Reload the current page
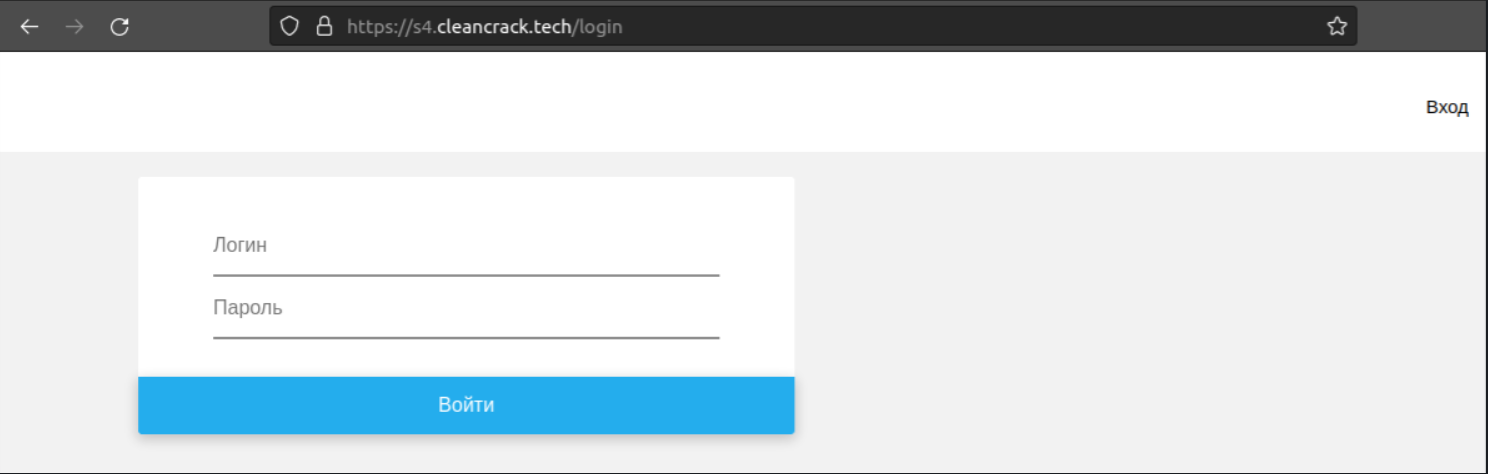 [x=120, y=27]
